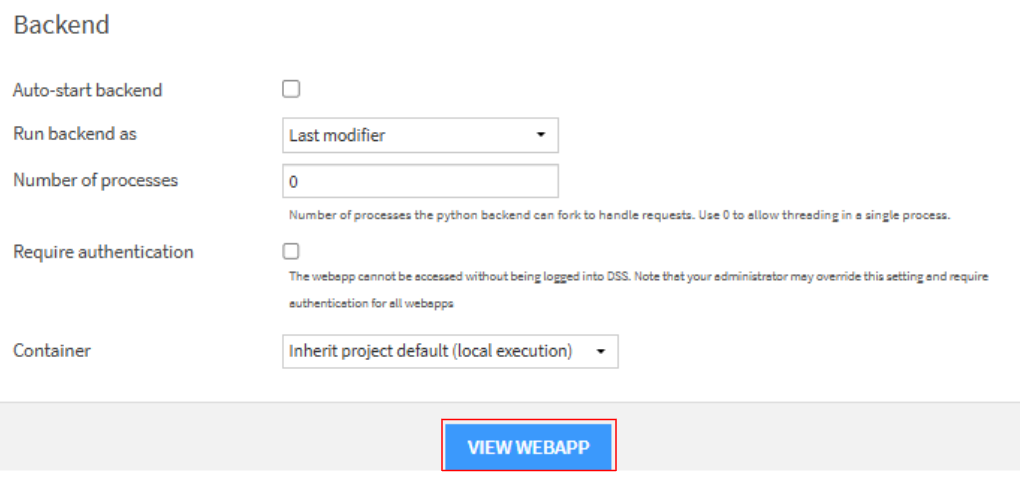
Task: Focus the Number of processes input field
Action: 420,182
